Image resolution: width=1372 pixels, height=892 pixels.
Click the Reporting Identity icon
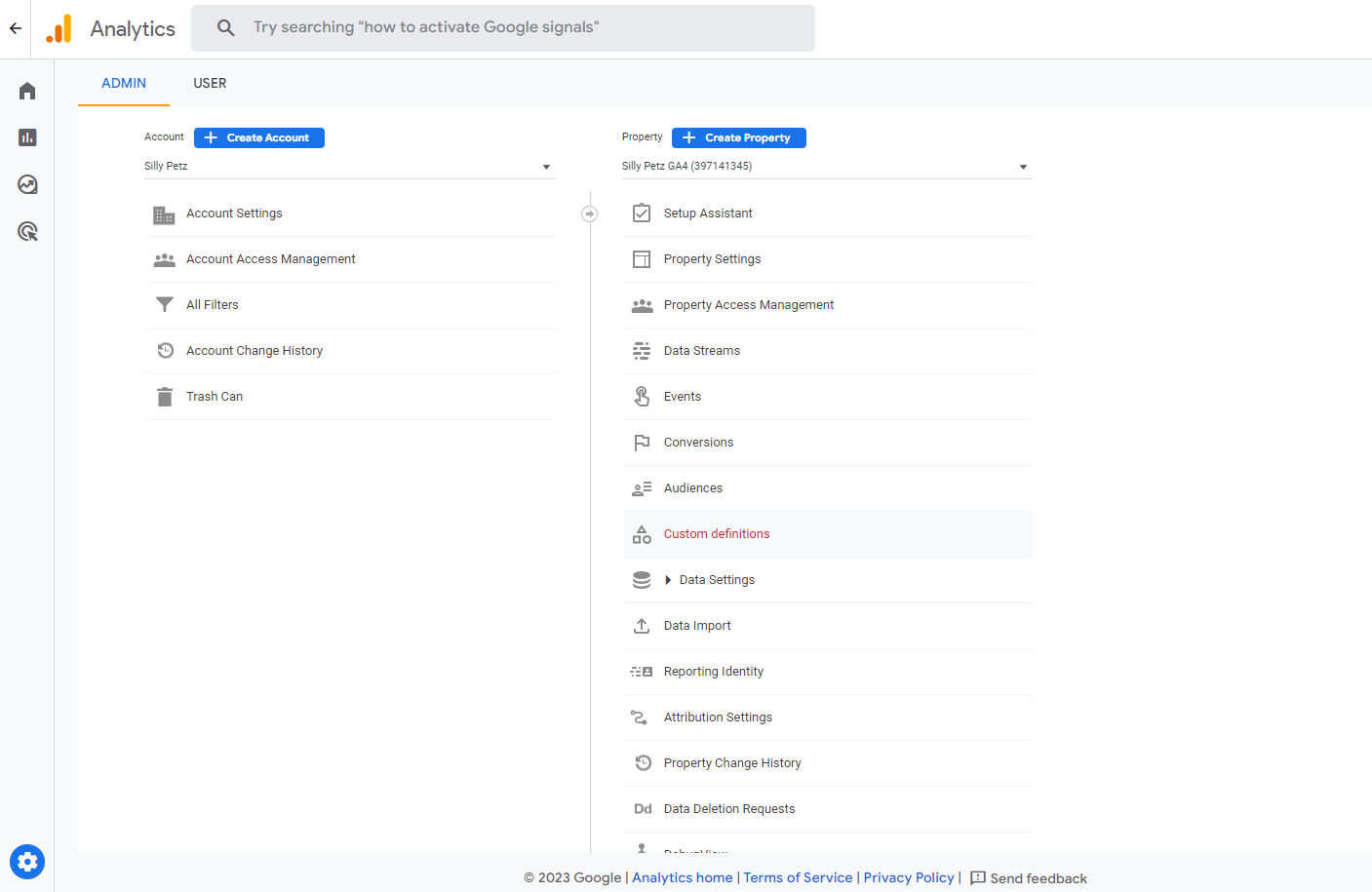click(642, 672)
